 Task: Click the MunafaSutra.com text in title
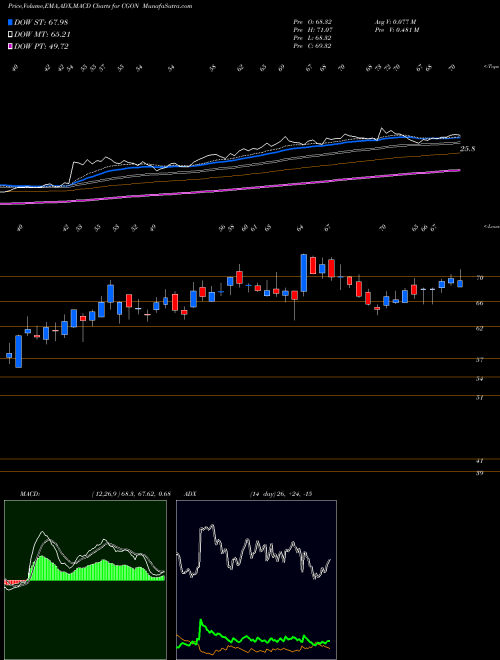point(168,6)
